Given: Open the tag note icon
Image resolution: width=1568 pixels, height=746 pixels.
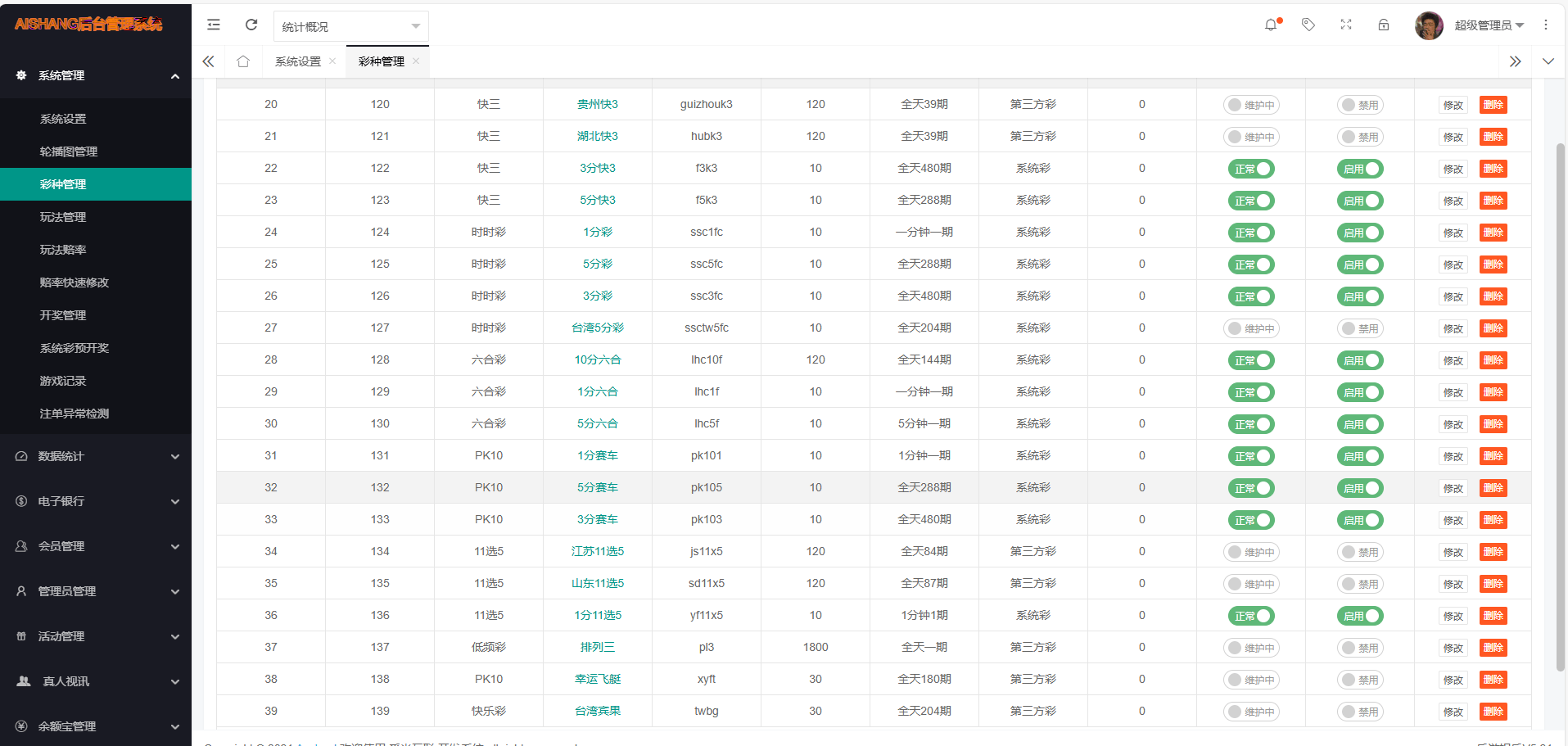Looking at the screenshot, I should (x=1308, y=25).
